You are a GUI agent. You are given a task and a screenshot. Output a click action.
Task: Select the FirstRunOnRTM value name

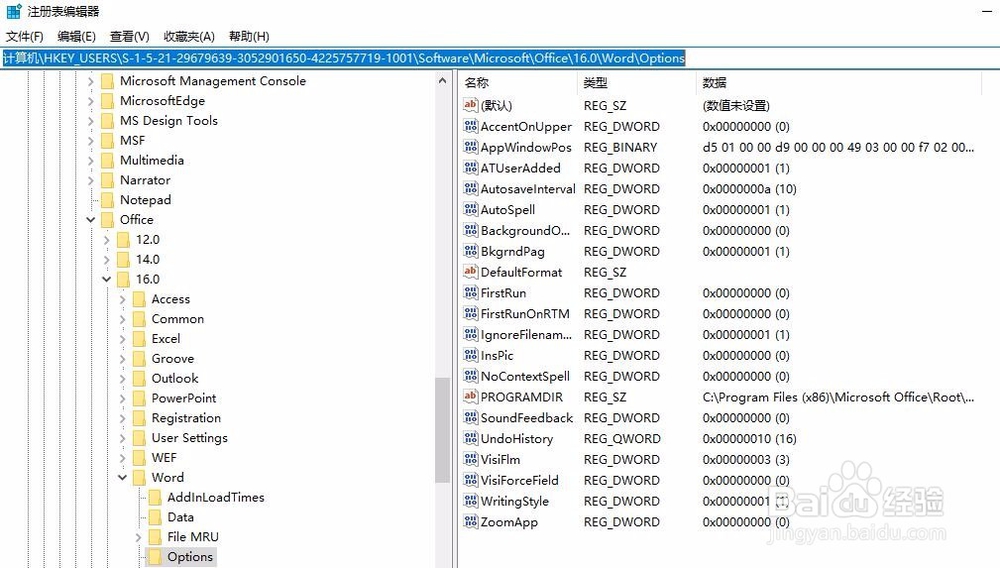point(525,314)
